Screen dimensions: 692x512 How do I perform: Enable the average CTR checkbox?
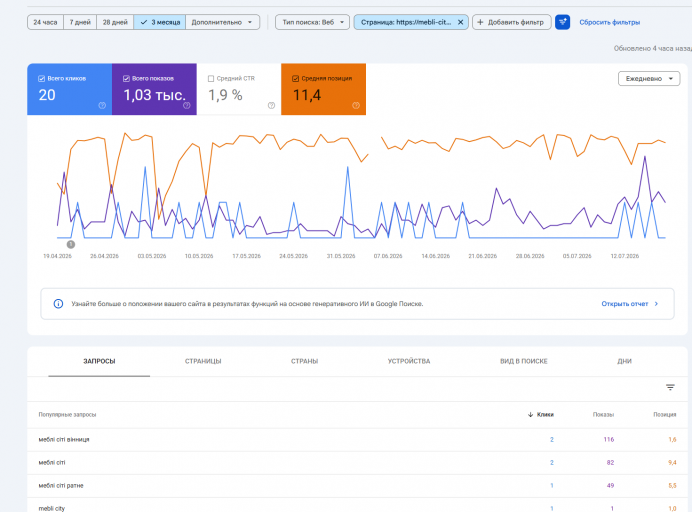coord(211,79)
